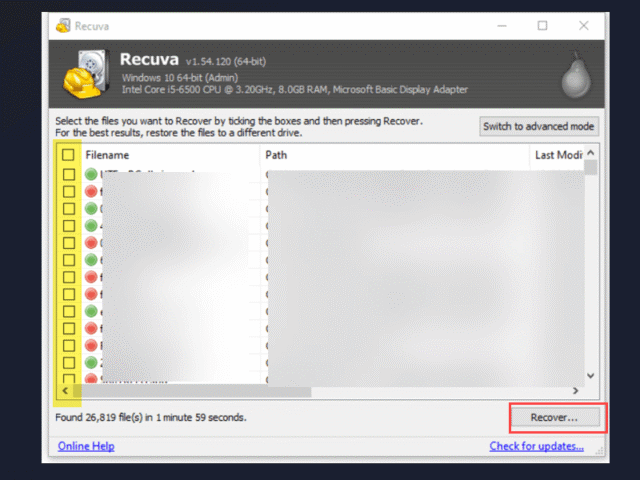640x480 pixels.
Task: Tick the checkbox of the fifth file row
Action: 69,243
